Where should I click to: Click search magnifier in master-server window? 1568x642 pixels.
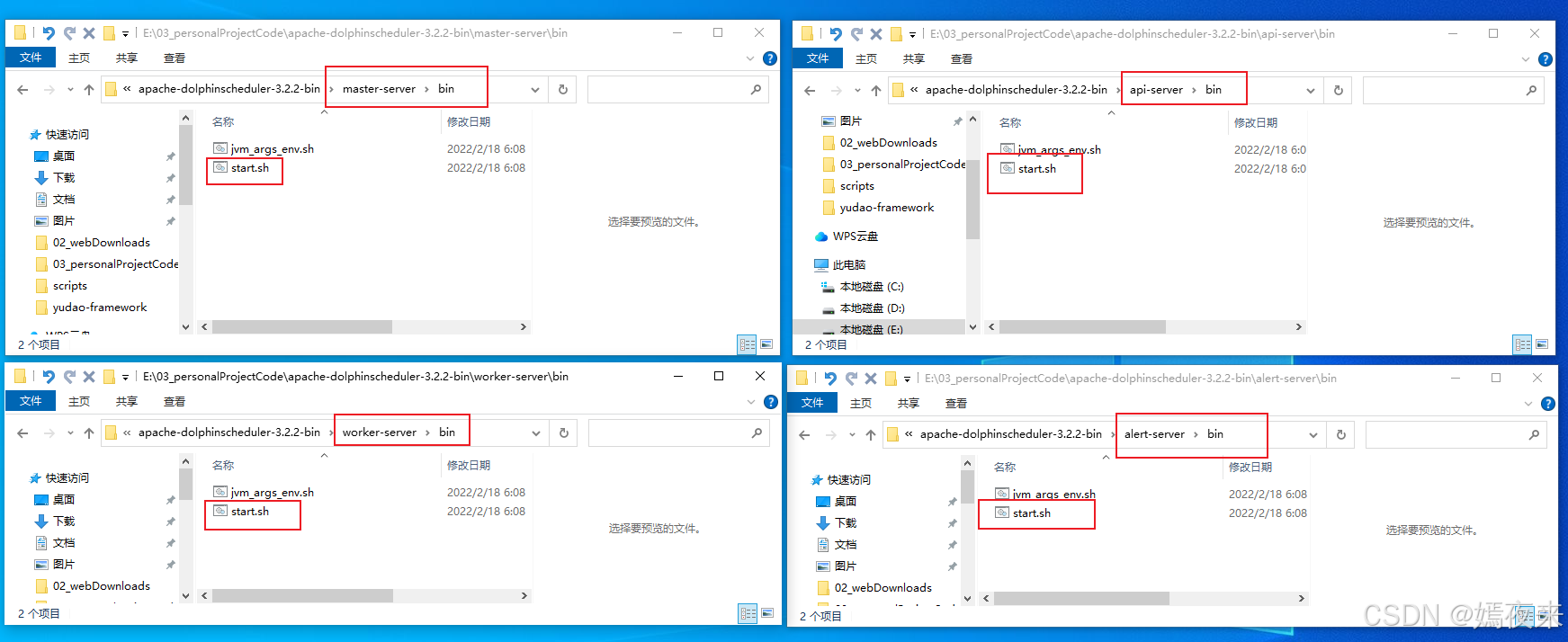click(x=756, y=89)
